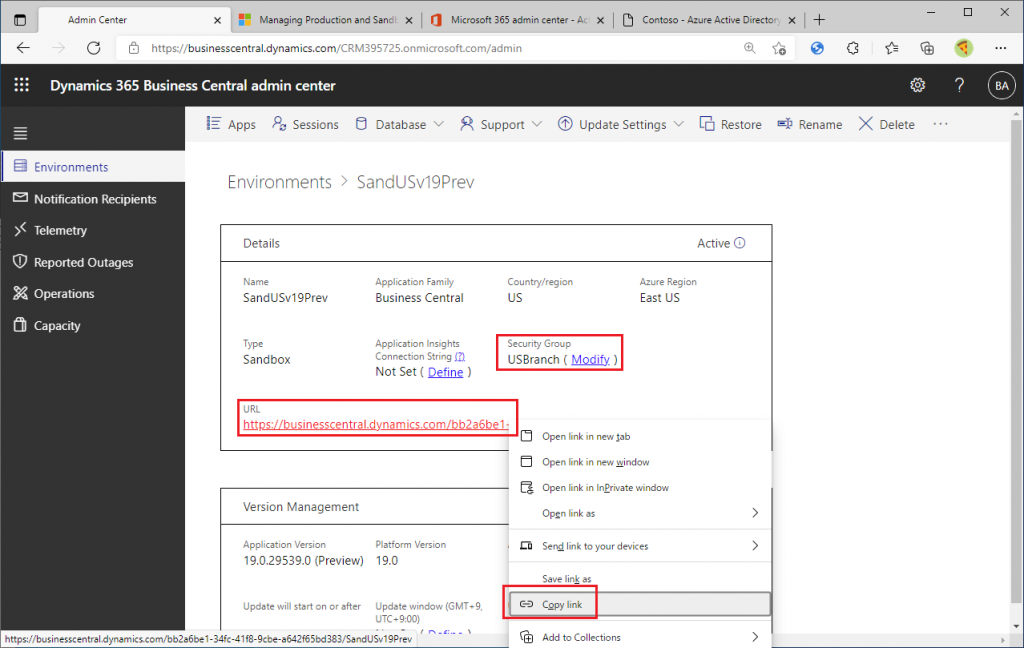Select the Type value Sandbox
The height and width of the screenshot is (648, 1024).
[266, 359]
